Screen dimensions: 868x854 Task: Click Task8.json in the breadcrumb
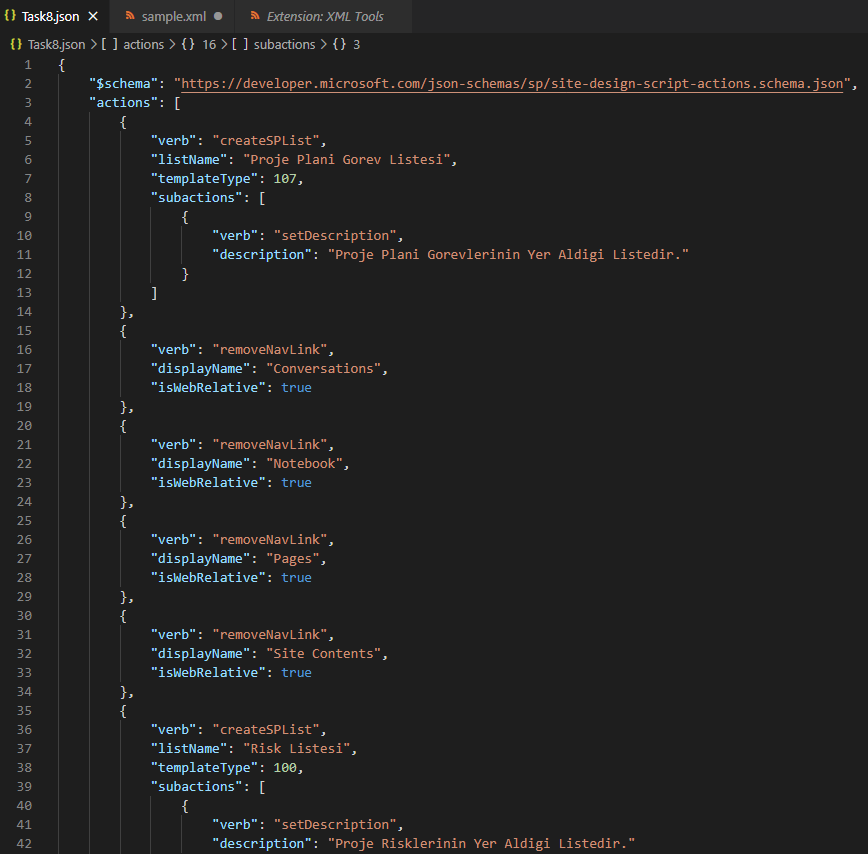coord(56,44)
